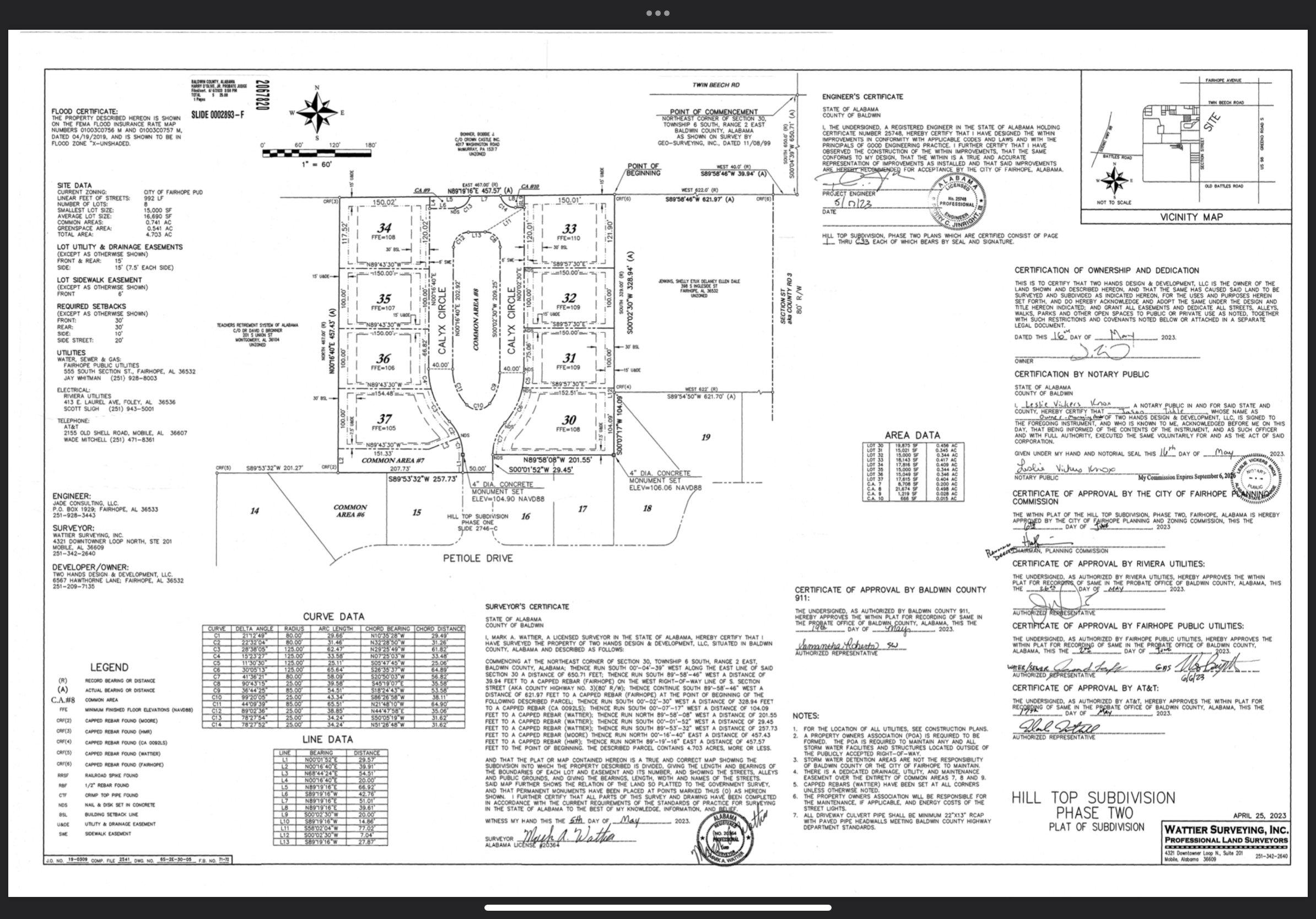Click the "COMMON AREA #8" label
This screenshot has width=1316, height=919.
(x=475, y=319)
